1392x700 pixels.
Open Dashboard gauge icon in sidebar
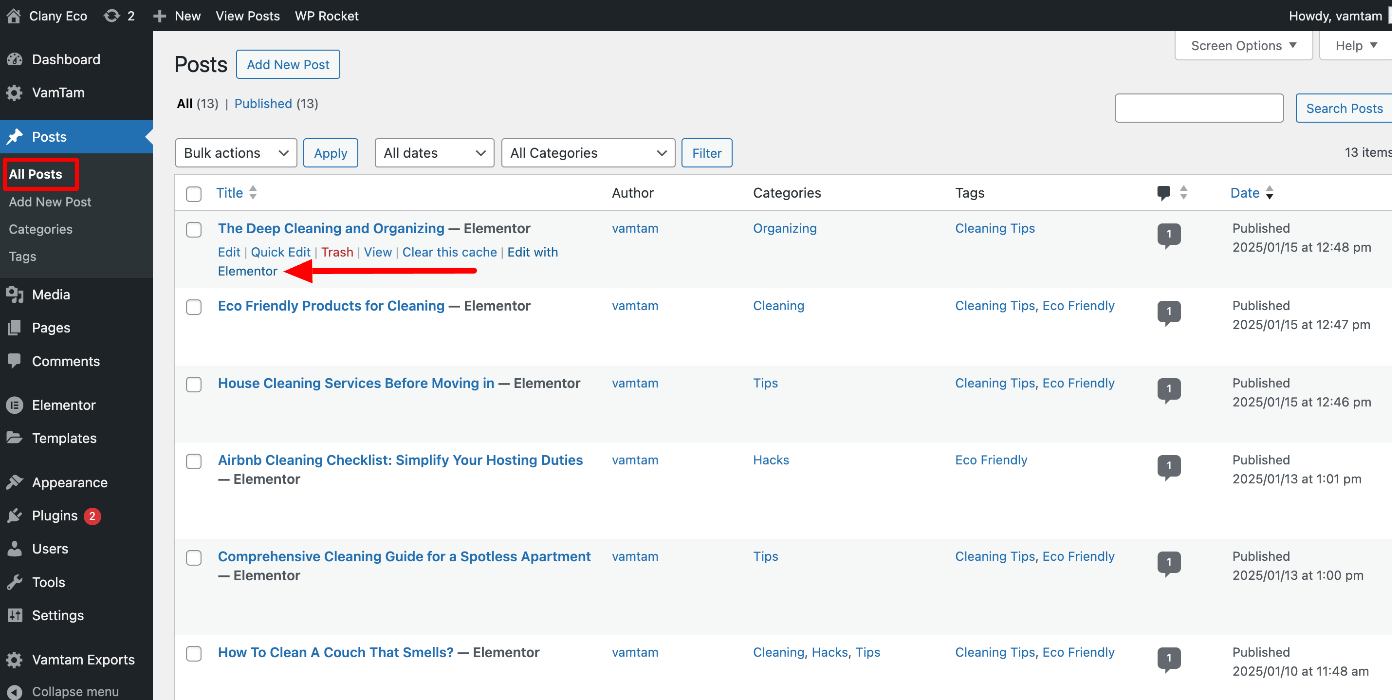point(14,60)
